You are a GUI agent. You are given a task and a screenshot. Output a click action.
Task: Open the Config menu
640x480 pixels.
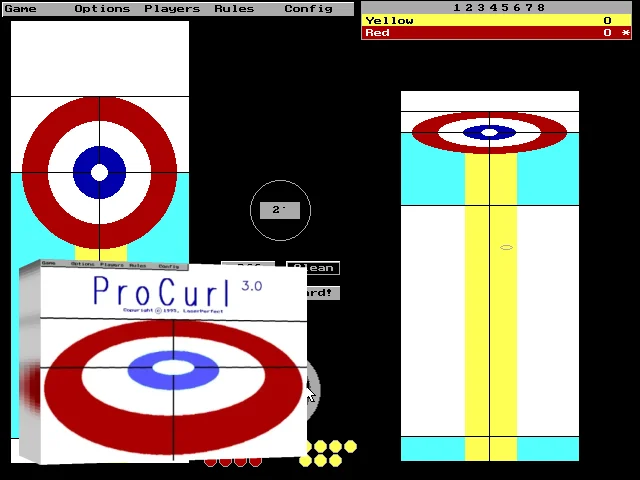pyautogui.click(x=308, y=9)
